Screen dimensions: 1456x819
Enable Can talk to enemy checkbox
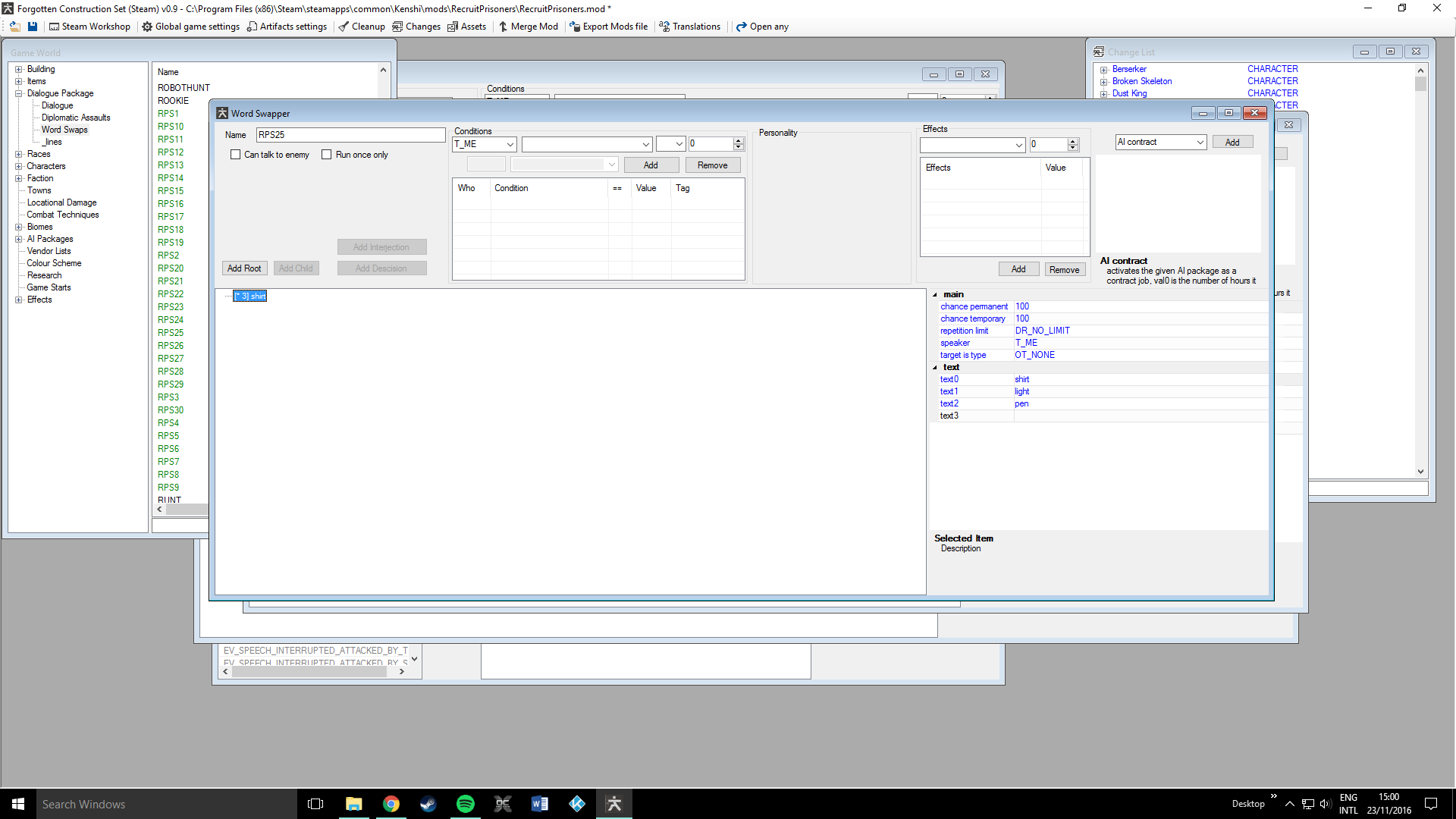pyautogui.click(x=236, y=155)
